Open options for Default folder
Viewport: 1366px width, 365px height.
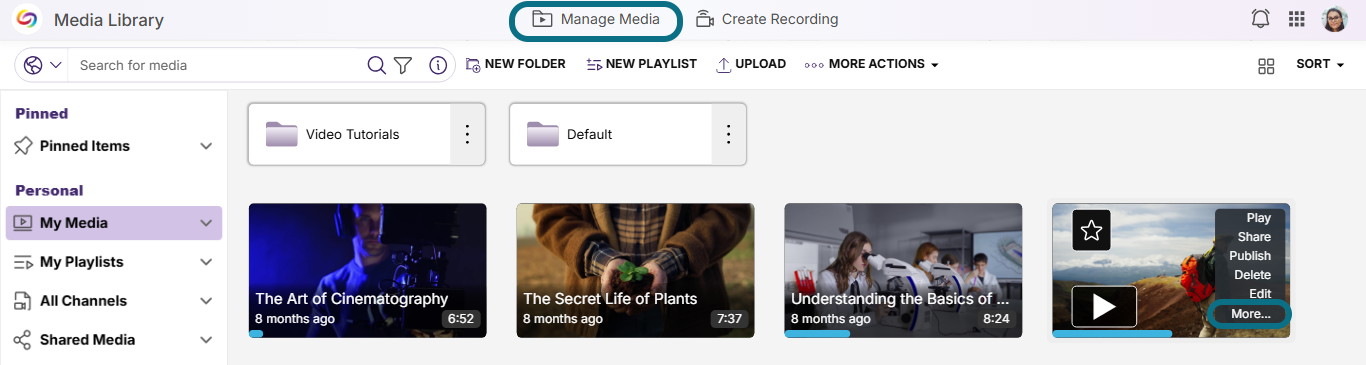click(729, 134)
